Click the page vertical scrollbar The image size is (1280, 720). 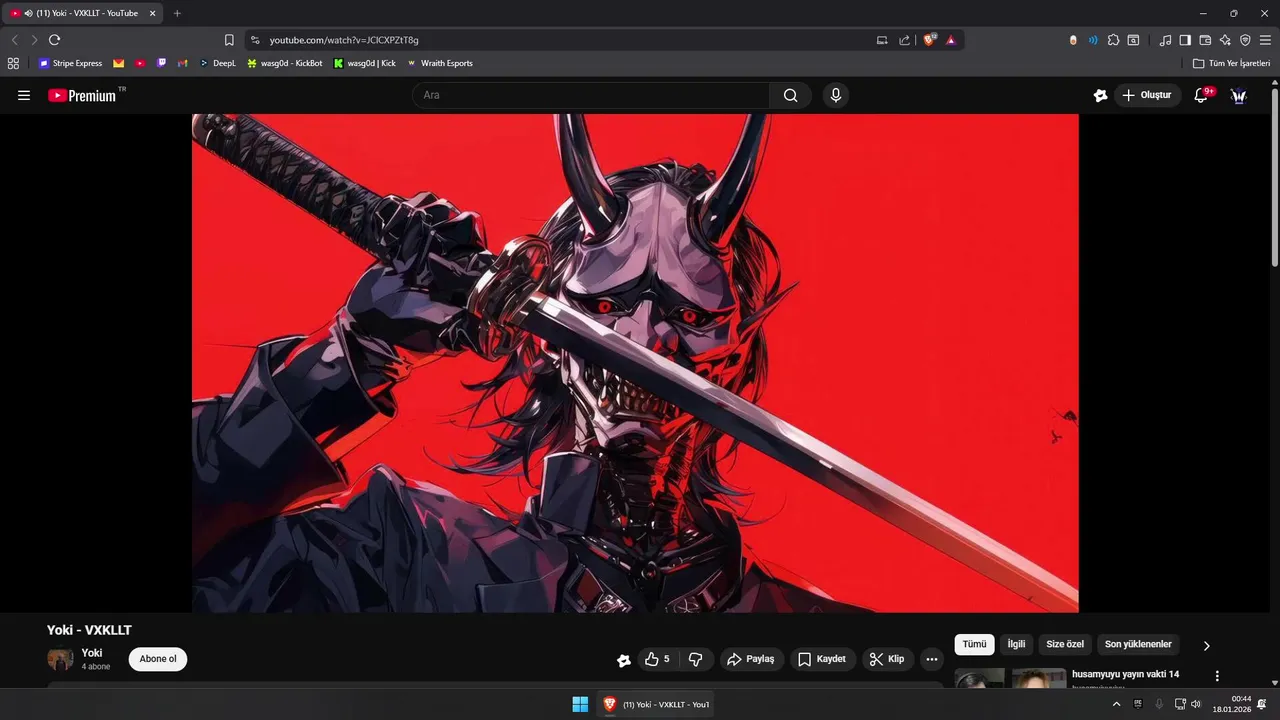pos(1274,178)
